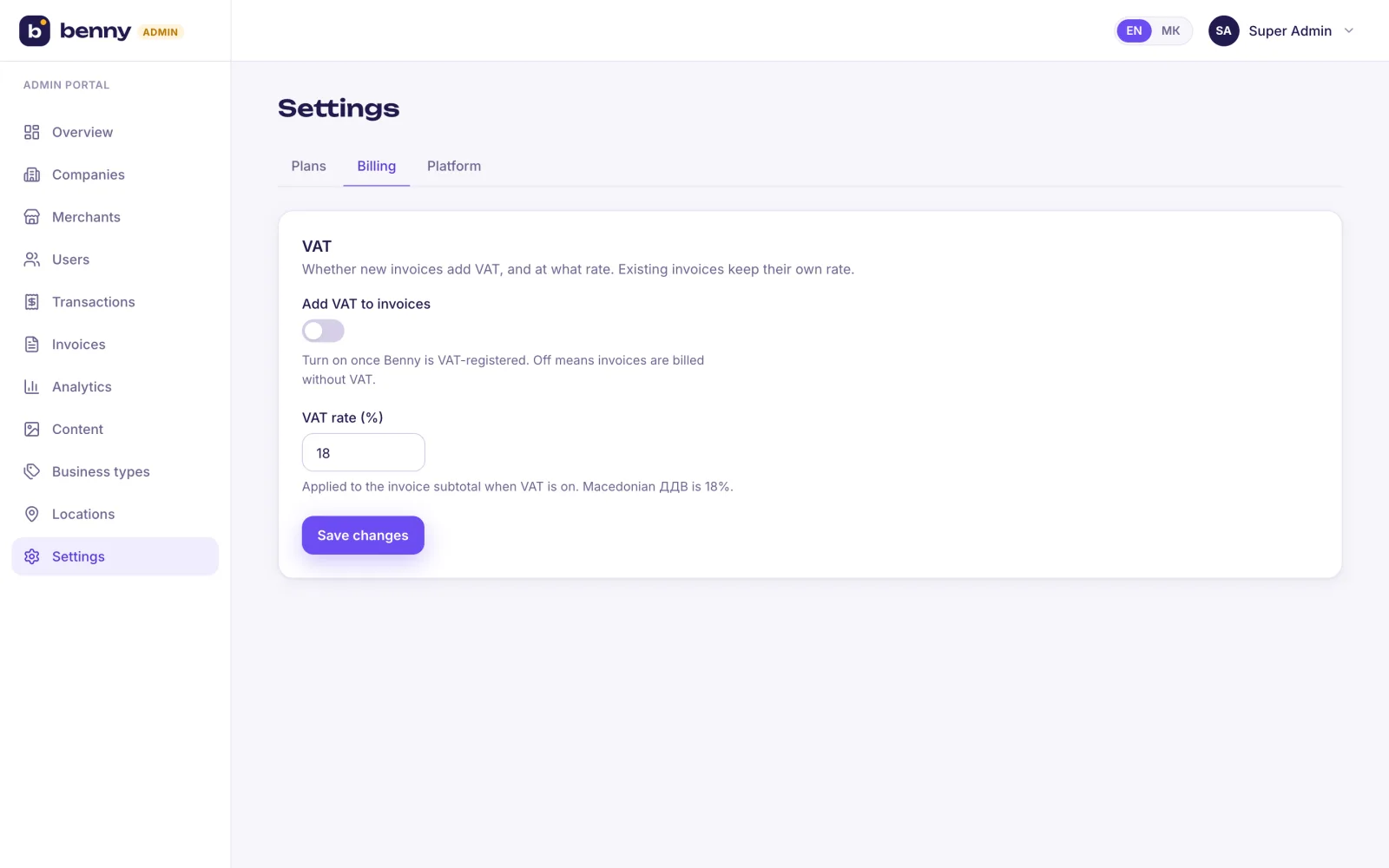
Task: Click the Companies building icon
Action: pyautogui.click(x=32, y=174)
